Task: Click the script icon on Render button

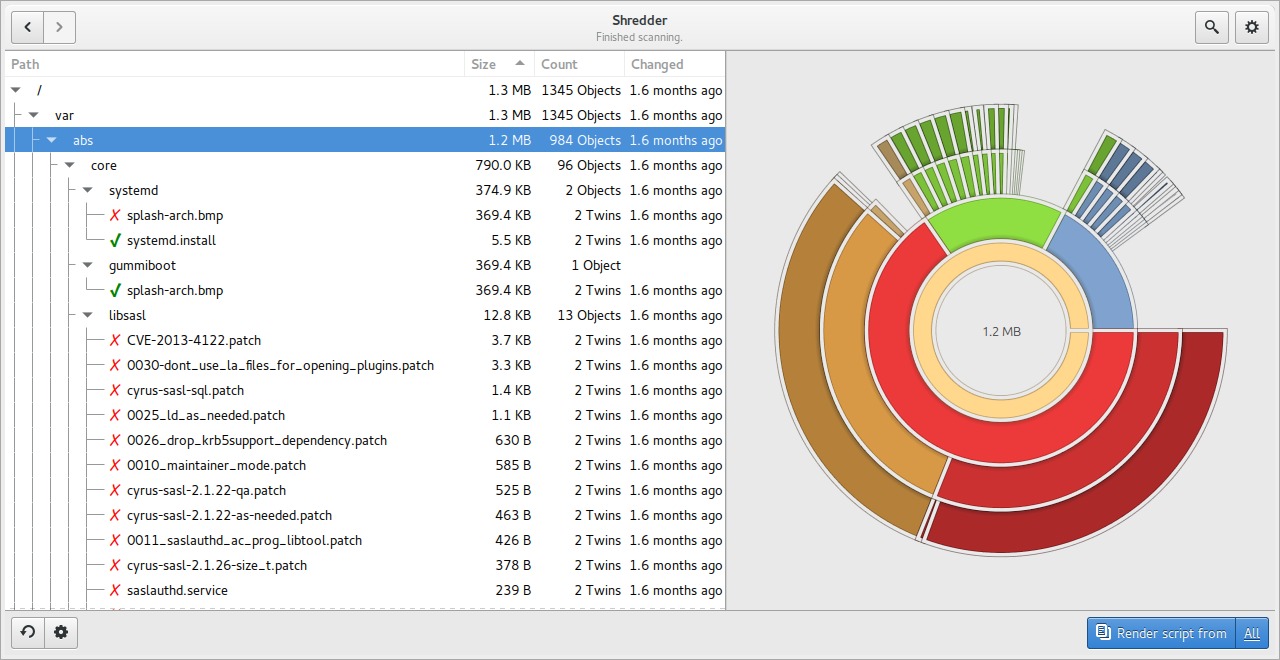Action: [x=1103, y=633]
